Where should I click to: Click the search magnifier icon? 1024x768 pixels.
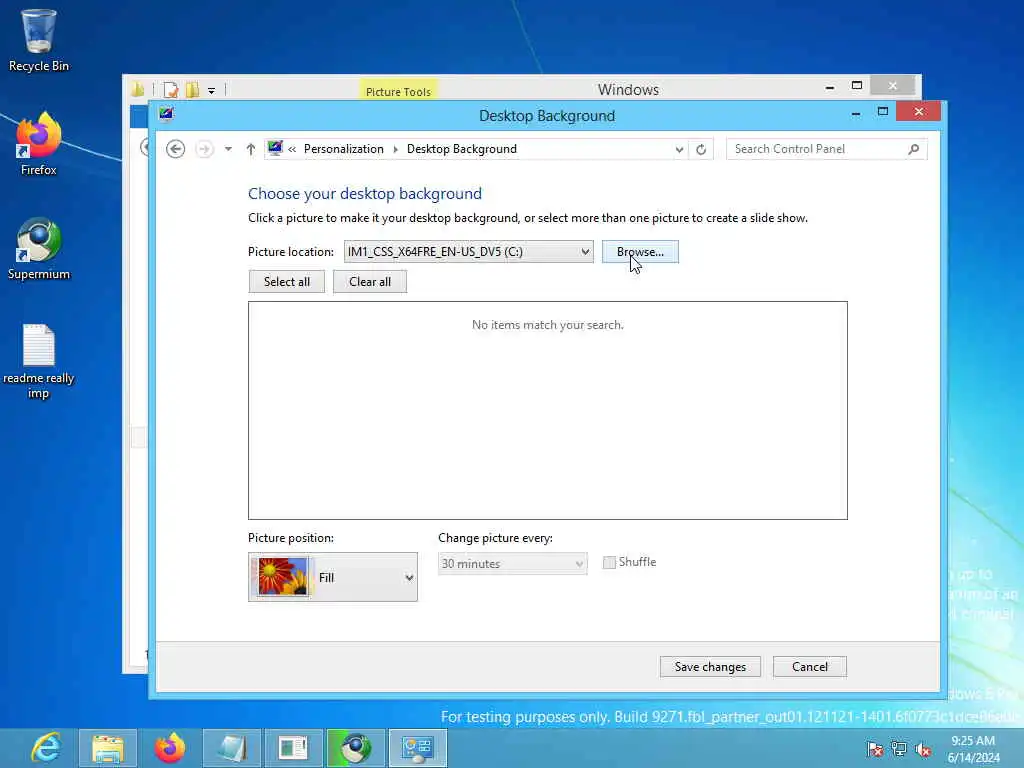pos(914,149)
